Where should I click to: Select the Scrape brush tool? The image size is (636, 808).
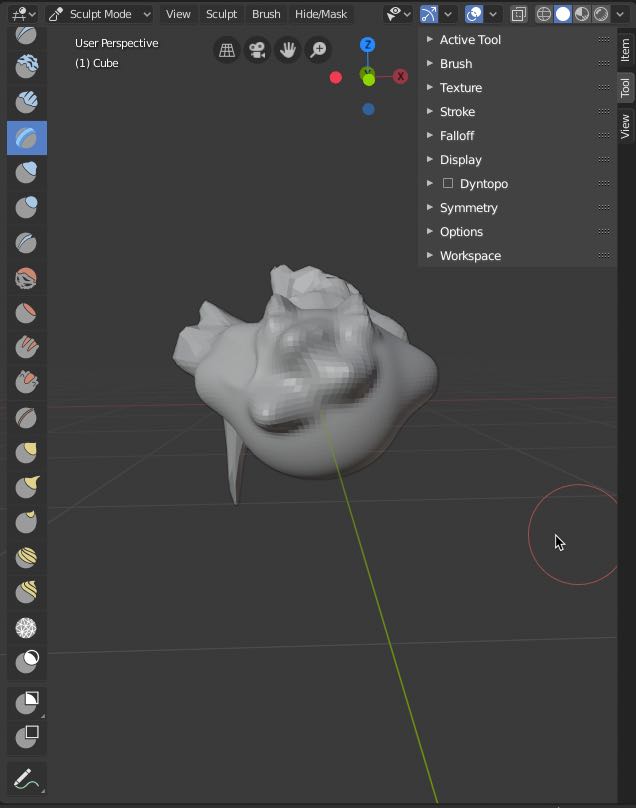(27, 382)
